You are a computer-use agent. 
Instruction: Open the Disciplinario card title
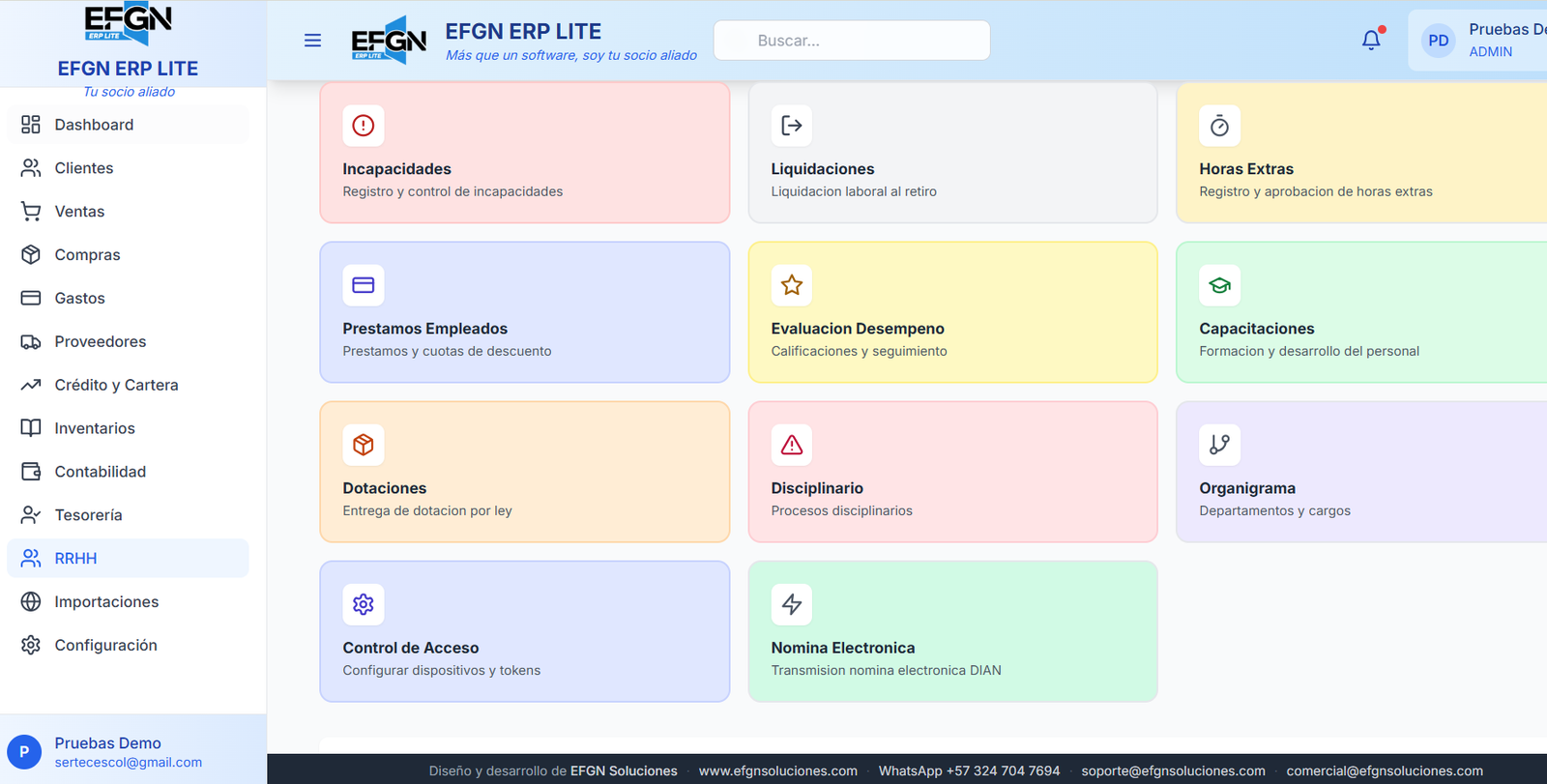point(817,488)
